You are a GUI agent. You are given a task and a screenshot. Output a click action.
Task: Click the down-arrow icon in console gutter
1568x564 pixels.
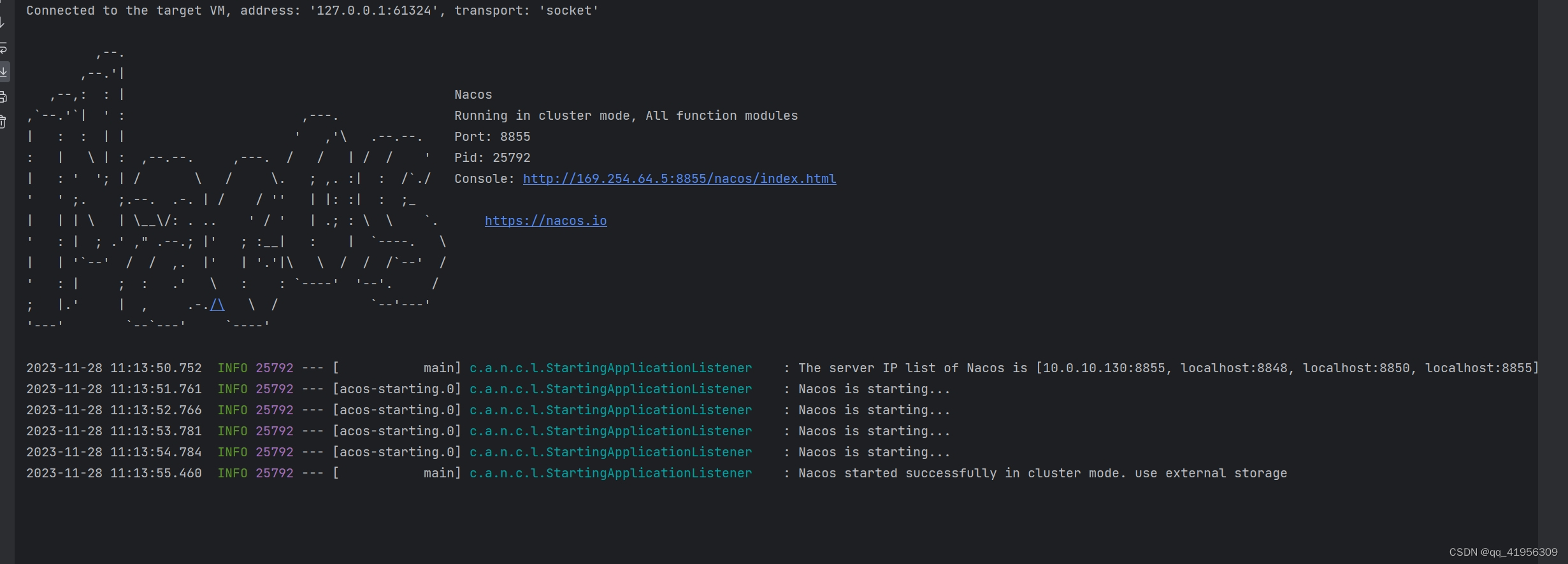[3, 24]
